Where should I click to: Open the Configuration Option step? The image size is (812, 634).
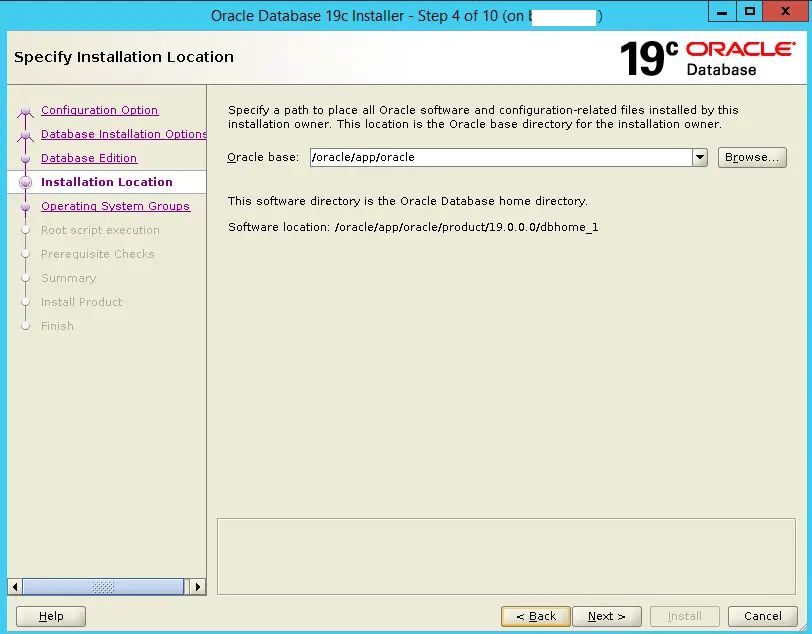coord(99,110)
